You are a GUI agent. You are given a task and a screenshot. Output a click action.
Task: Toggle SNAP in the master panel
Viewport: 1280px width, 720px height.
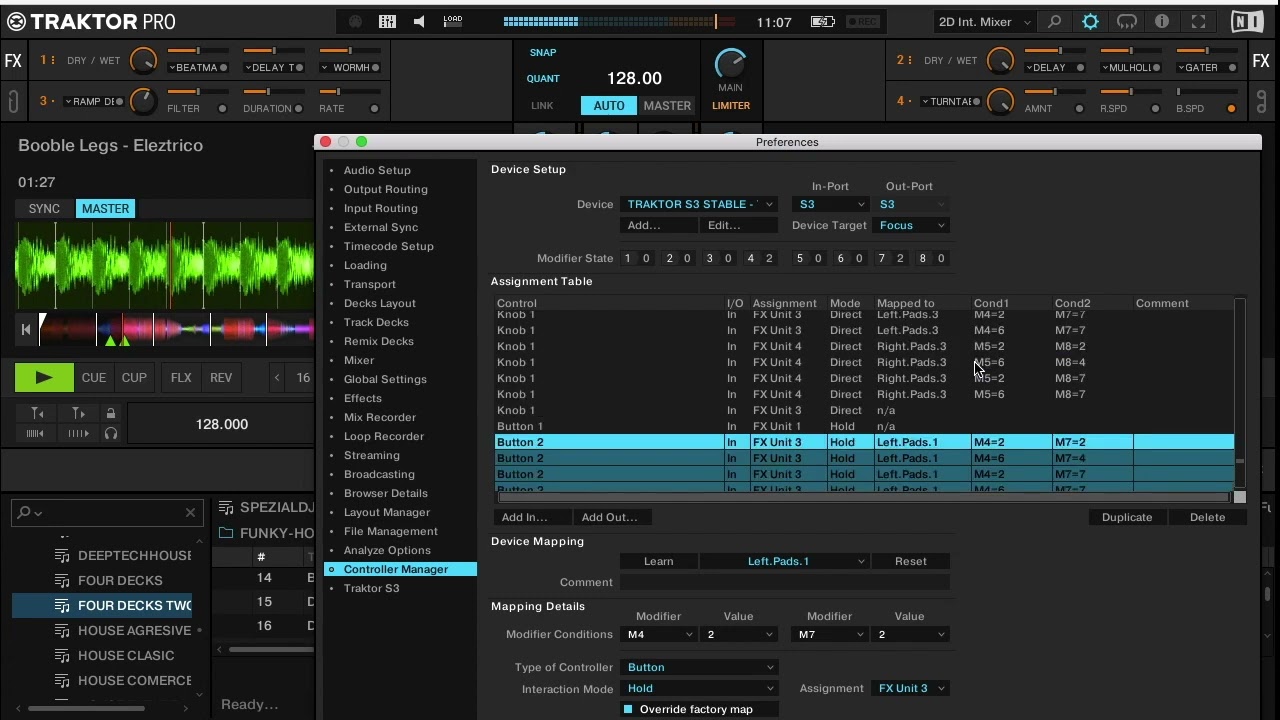tap(543, 53)
